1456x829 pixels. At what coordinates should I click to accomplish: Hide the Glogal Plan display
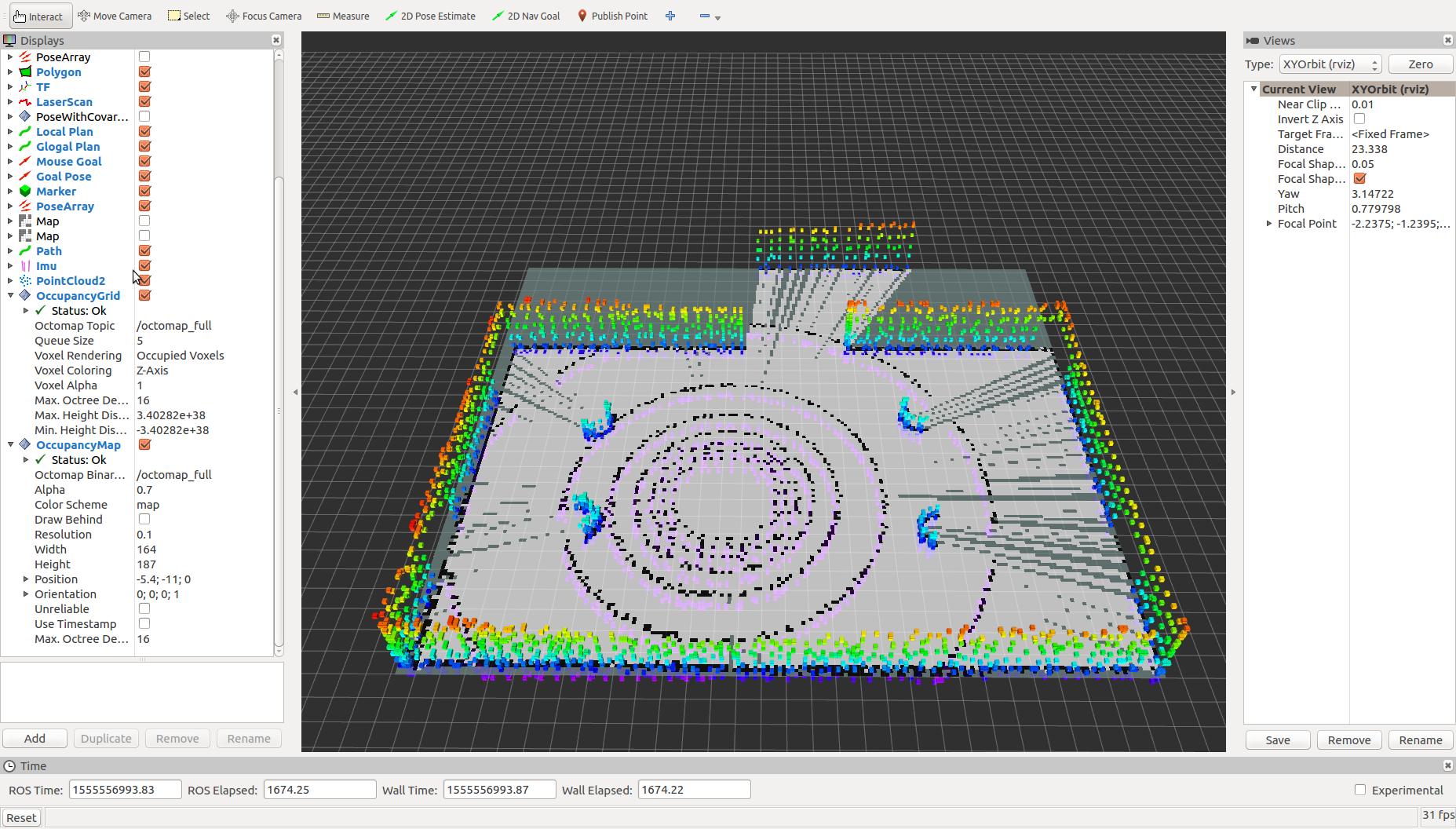coord(144,146)
